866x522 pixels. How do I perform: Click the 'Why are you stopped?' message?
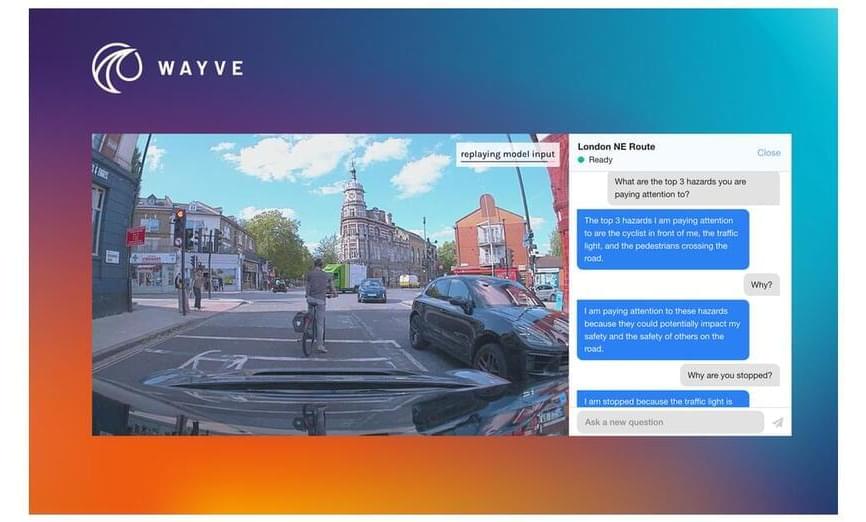pyautogui.click(x=729, y=375)
